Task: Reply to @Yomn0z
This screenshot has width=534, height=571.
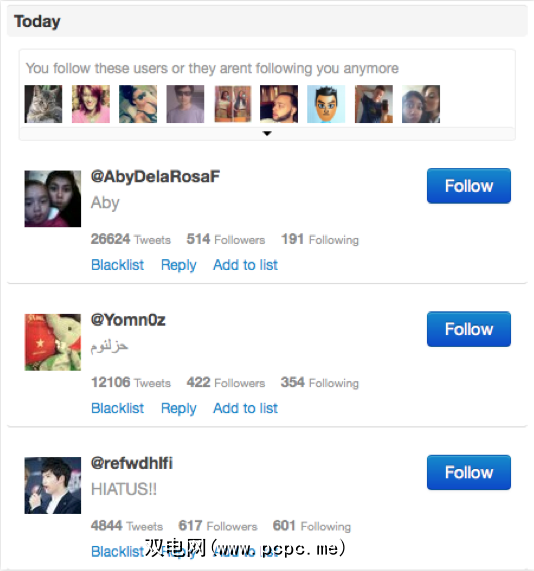Action: pos(178,409)
